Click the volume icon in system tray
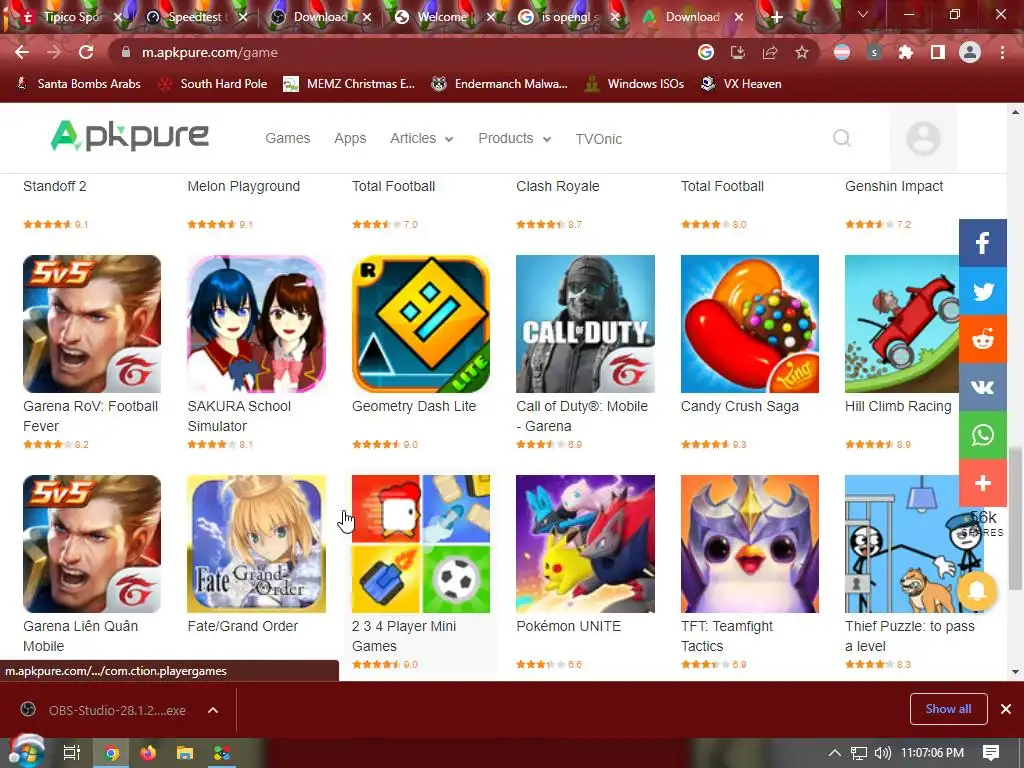 (882, 753)
